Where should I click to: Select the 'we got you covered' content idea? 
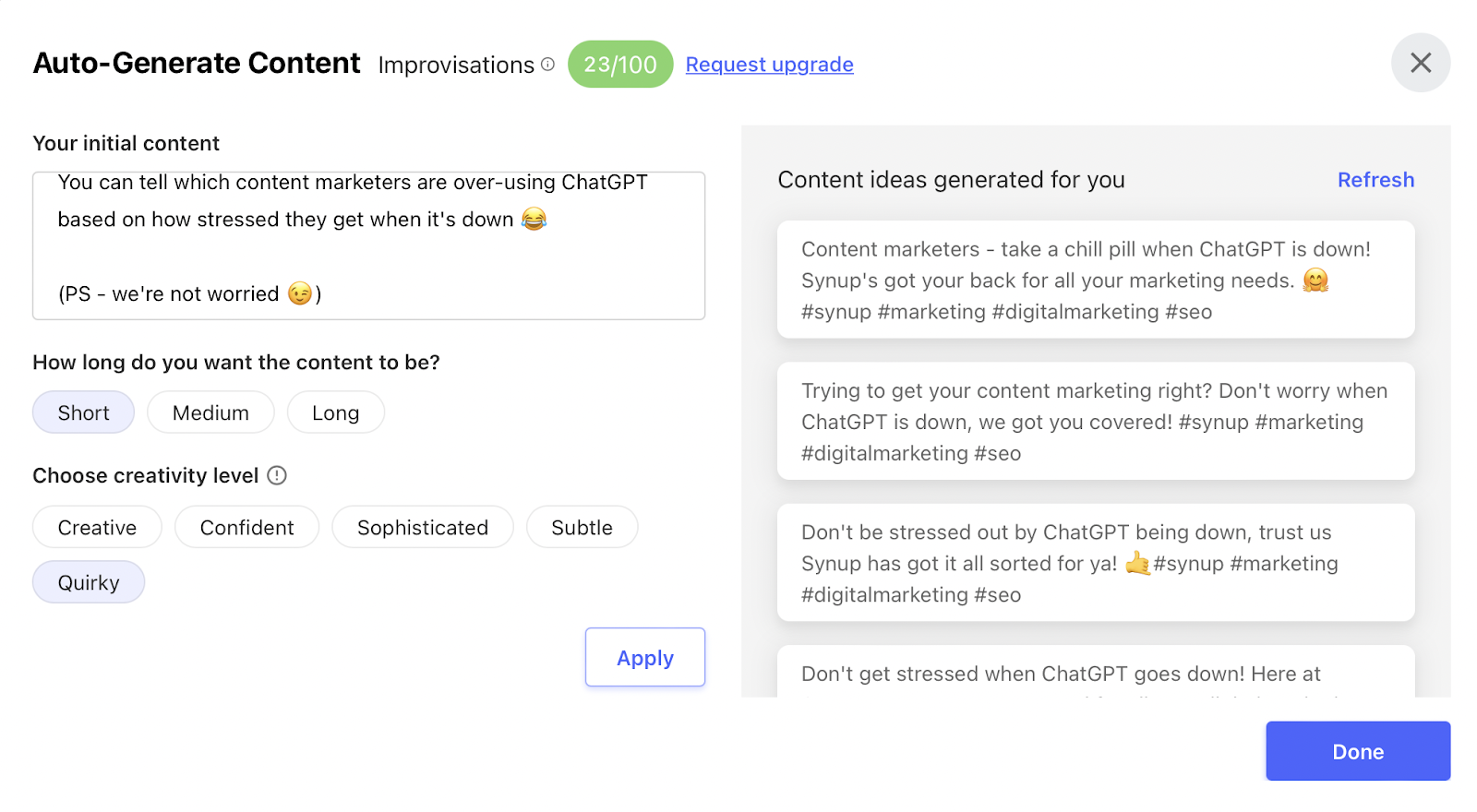[1096, 421]
